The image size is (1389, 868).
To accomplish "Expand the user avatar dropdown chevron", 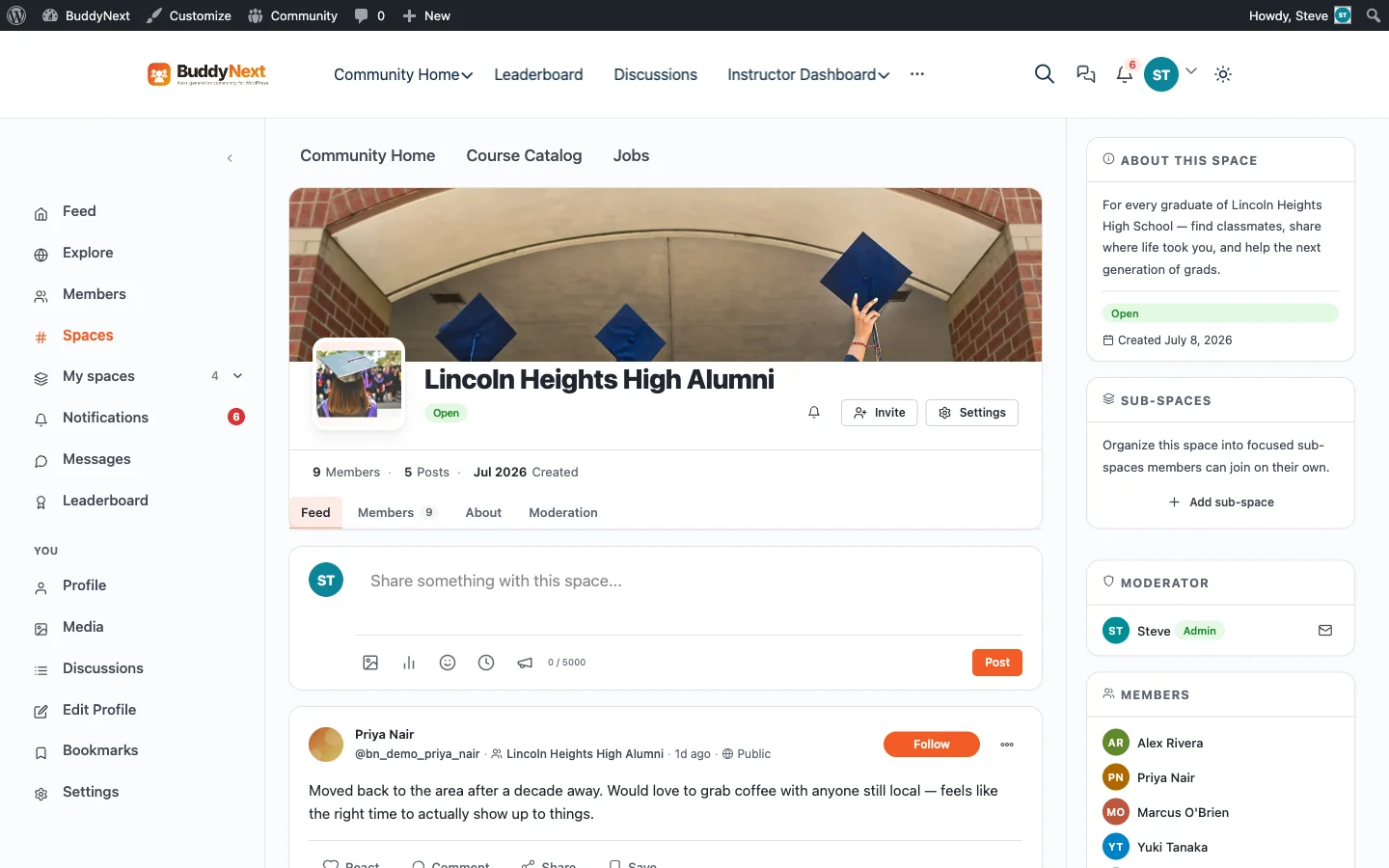I will tap(1191, 70).
